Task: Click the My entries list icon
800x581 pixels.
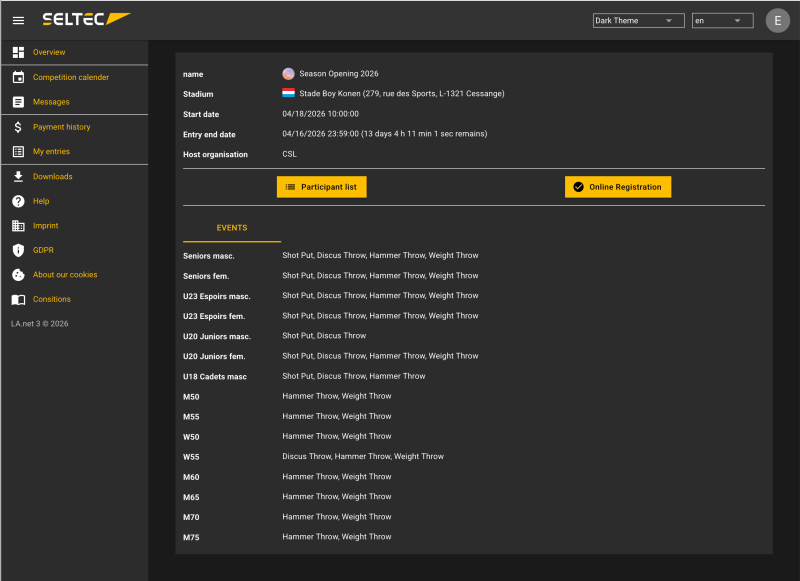Action: 18,152
